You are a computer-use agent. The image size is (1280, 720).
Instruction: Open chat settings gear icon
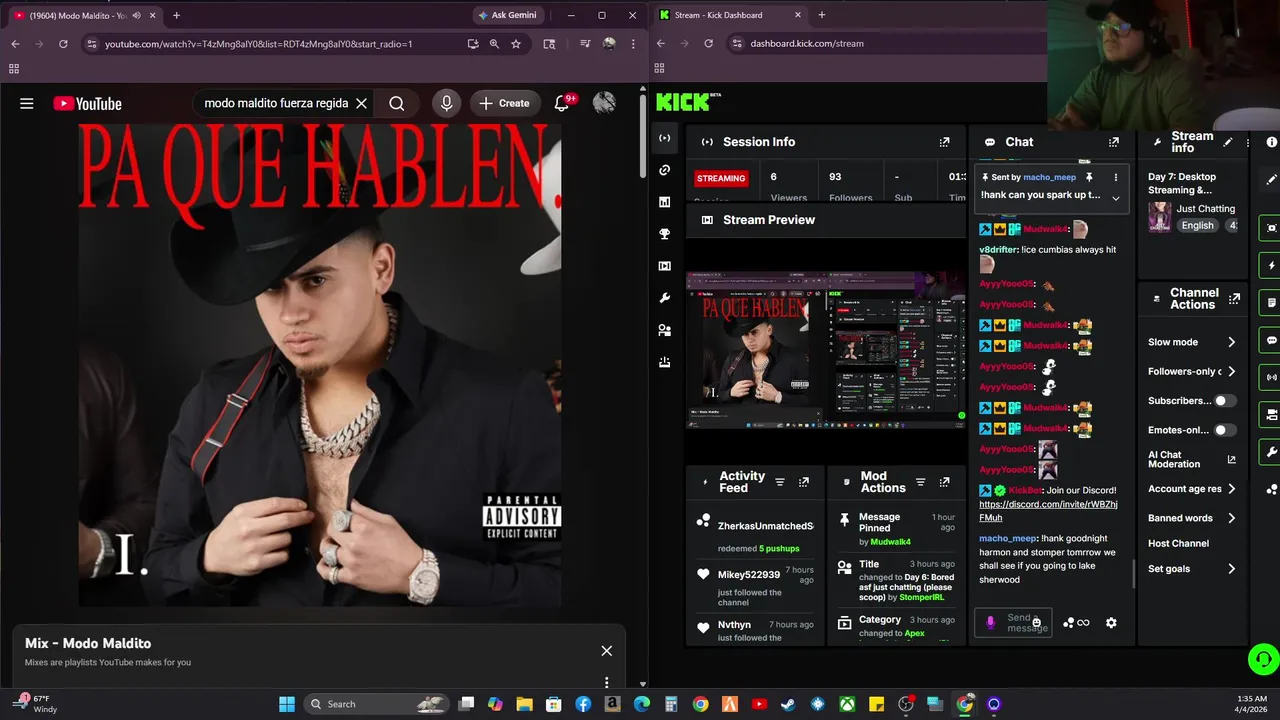point(1111,623)
